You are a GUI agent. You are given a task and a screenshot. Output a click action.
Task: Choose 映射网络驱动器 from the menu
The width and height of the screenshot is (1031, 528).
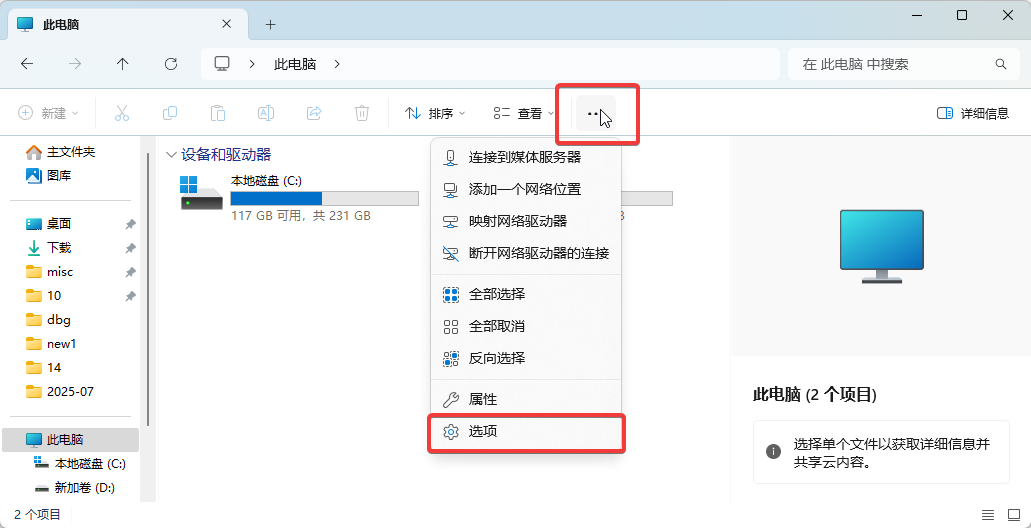[x=525, y=221]
